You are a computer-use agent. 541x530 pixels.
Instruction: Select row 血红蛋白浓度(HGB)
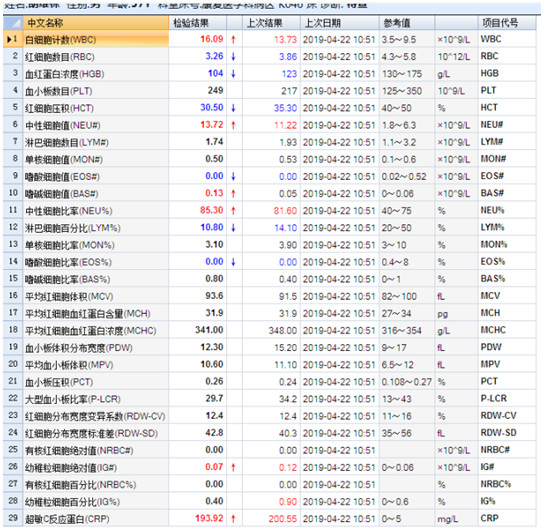[x=269, y=73]
